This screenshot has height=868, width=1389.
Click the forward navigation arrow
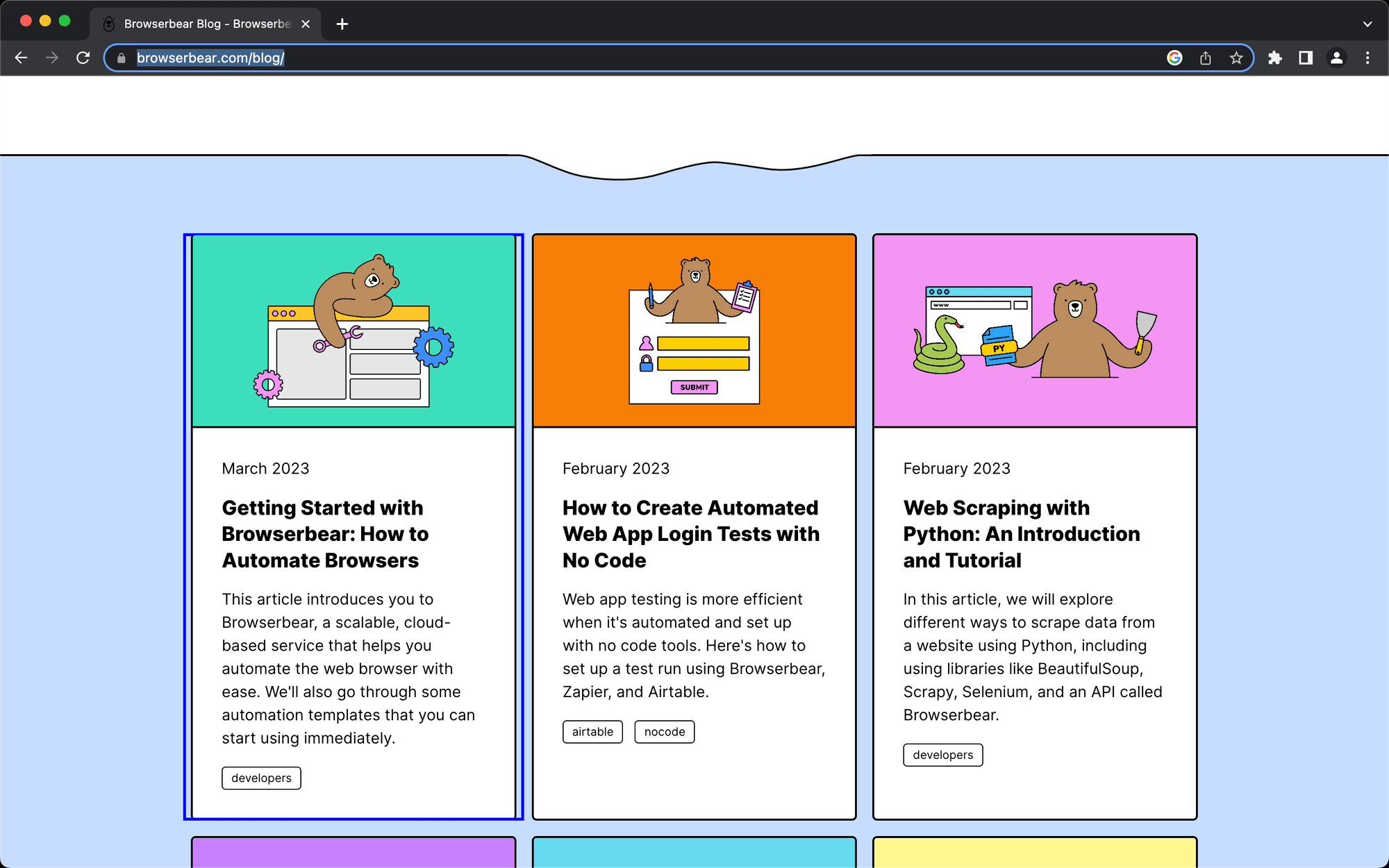[x=52, y=58]
